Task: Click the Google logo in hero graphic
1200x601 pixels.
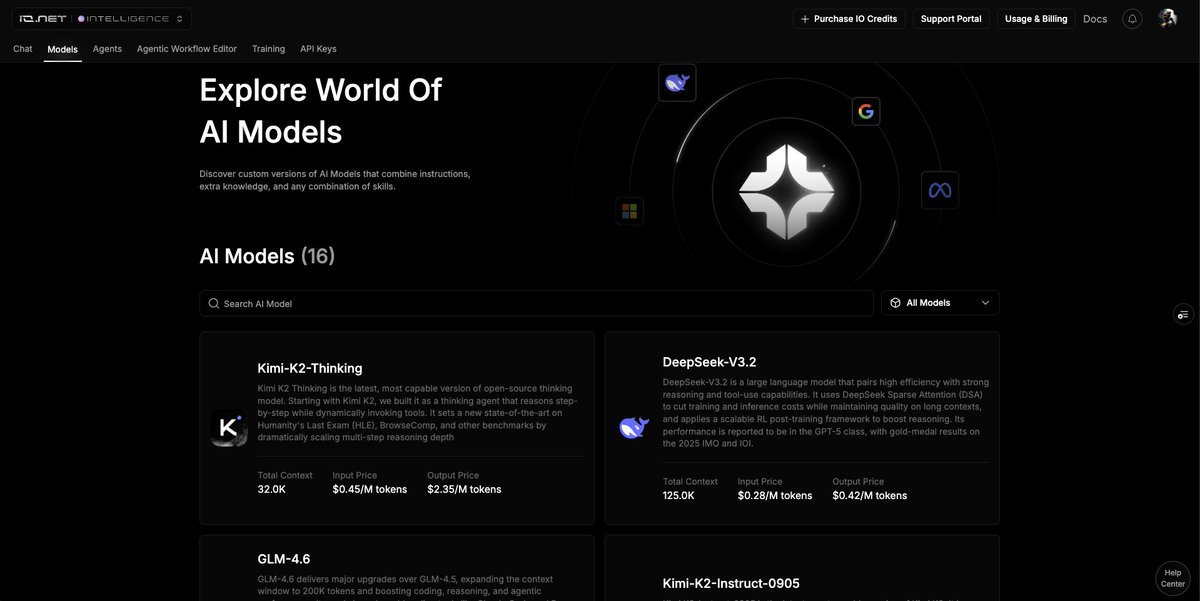Action: pyautogui.click(x=866, y=111)
